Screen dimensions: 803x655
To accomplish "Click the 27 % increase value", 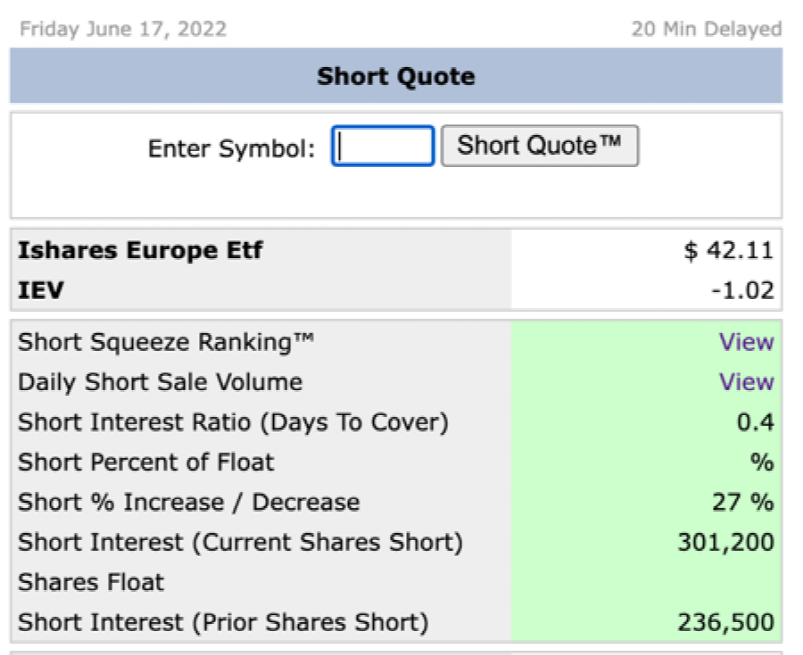I will tap(743, 502).
